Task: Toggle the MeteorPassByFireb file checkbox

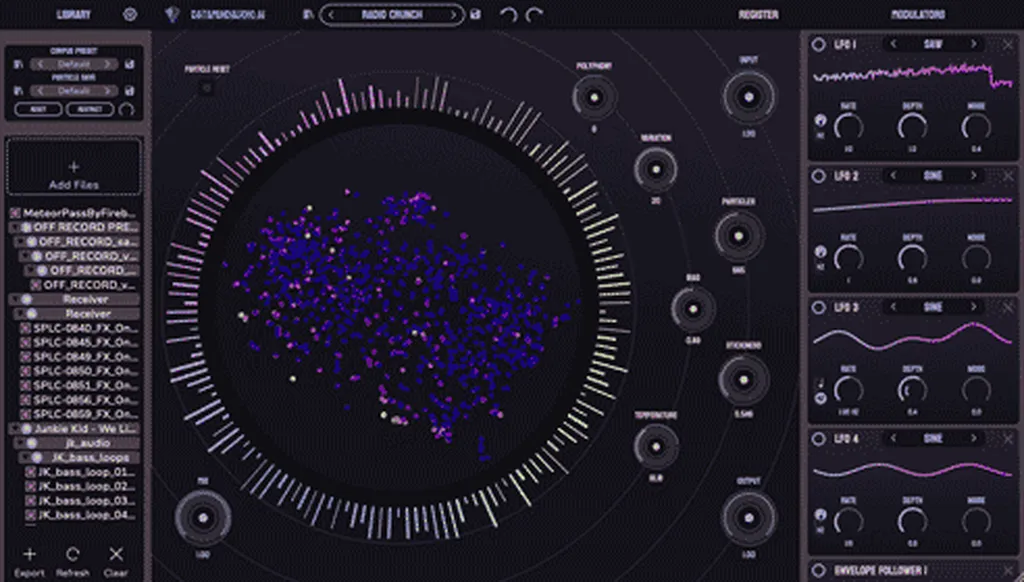Action: 15,214
